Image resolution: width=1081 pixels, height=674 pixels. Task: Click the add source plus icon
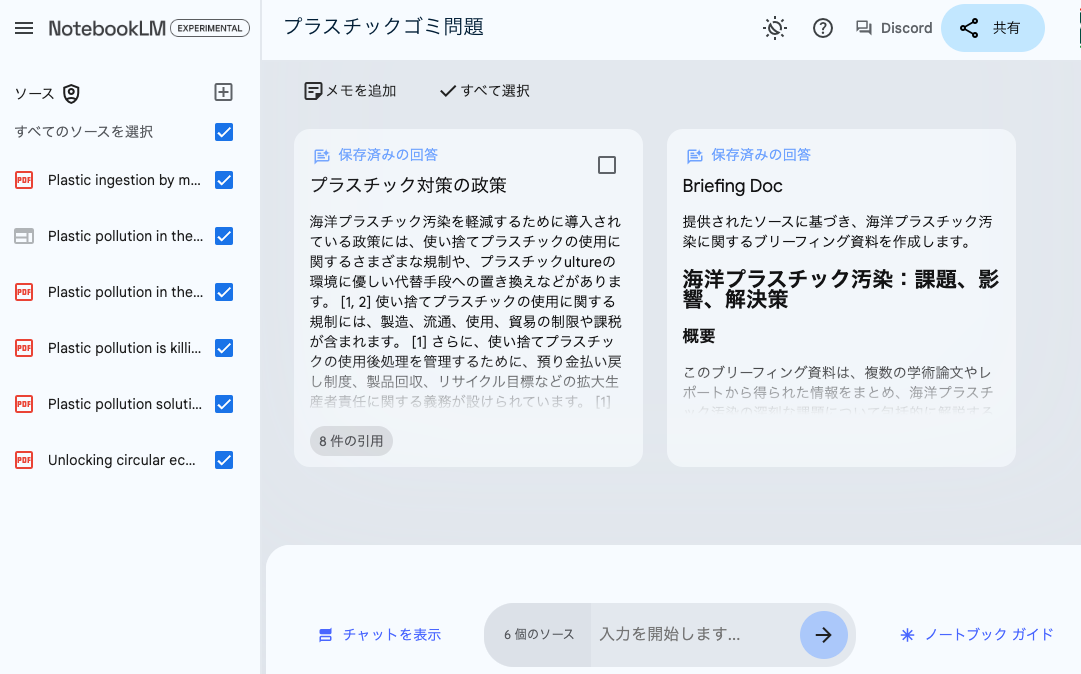[x=224, y=92]
